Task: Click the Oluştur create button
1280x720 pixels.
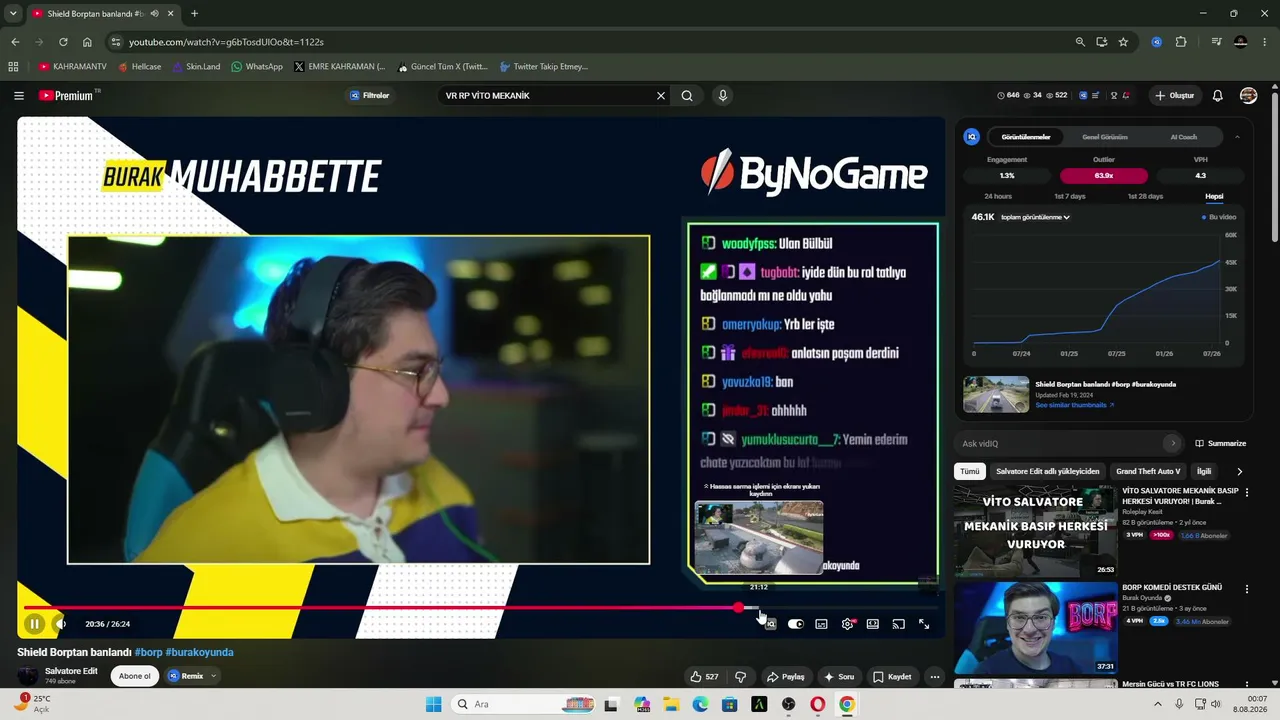Action: pos(1174,96)
